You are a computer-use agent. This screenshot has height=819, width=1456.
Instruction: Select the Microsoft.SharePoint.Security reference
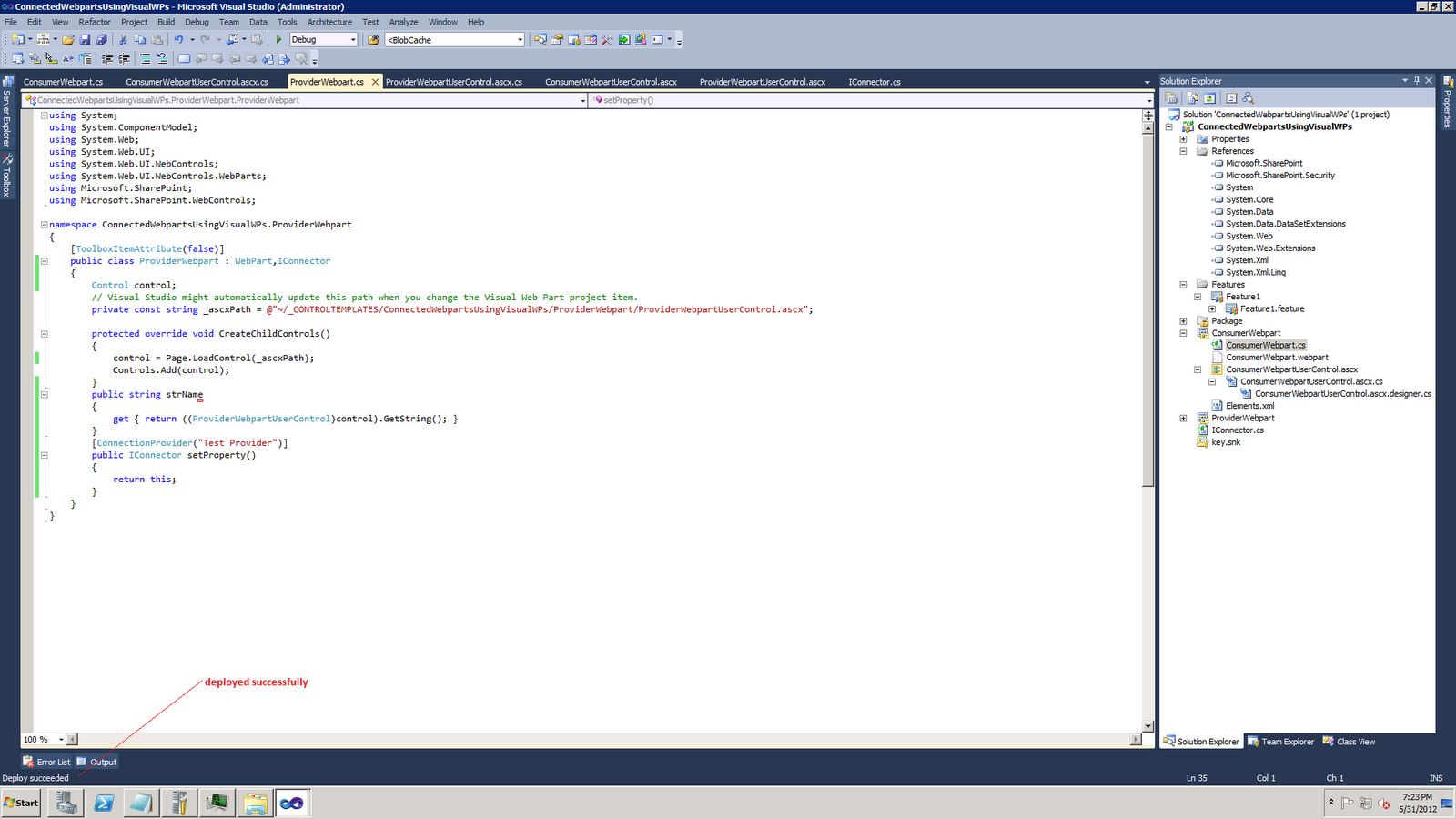point(1280,176)
